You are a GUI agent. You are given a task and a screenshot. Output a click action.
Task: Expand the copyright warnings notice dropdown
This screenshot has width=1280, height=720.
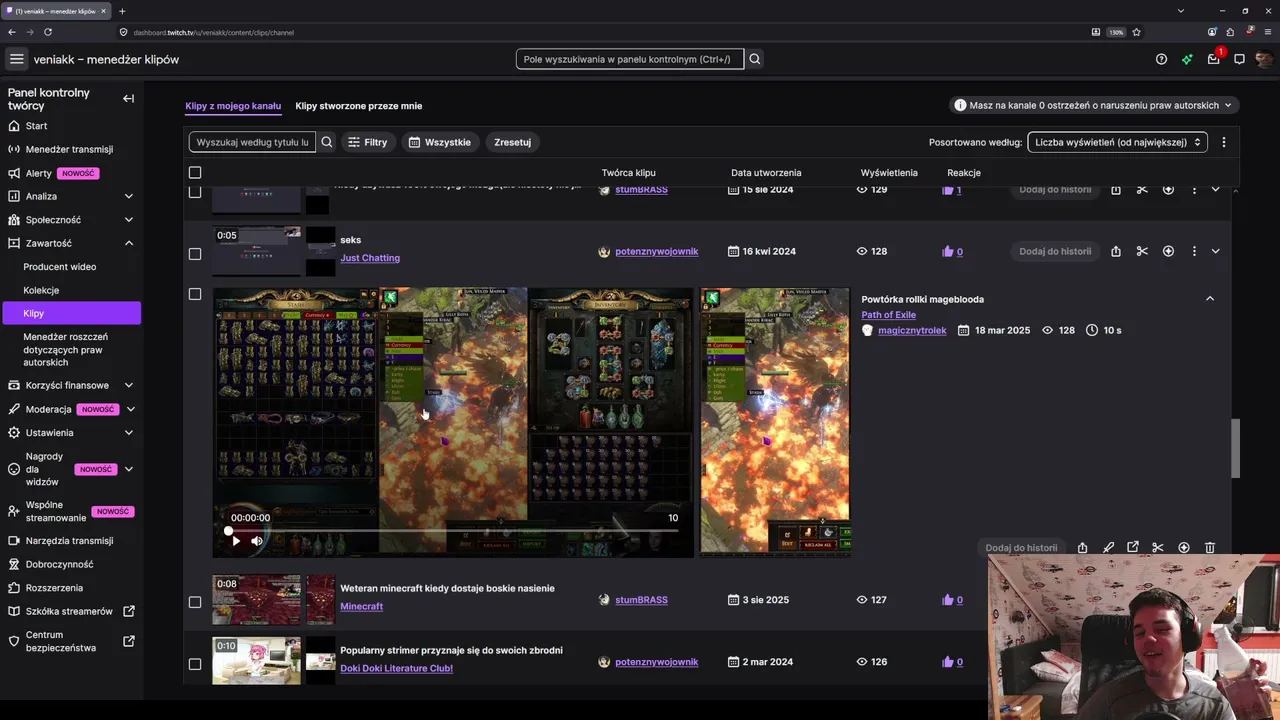1093,105
